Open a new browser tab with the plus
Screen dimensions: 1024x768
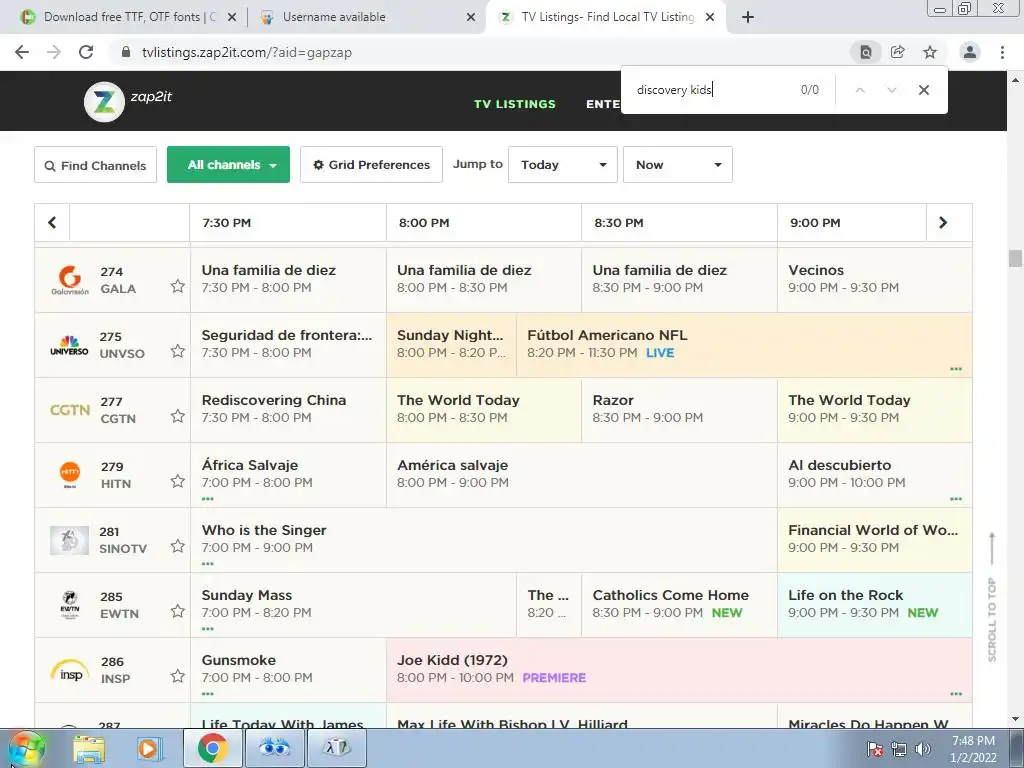748,17
